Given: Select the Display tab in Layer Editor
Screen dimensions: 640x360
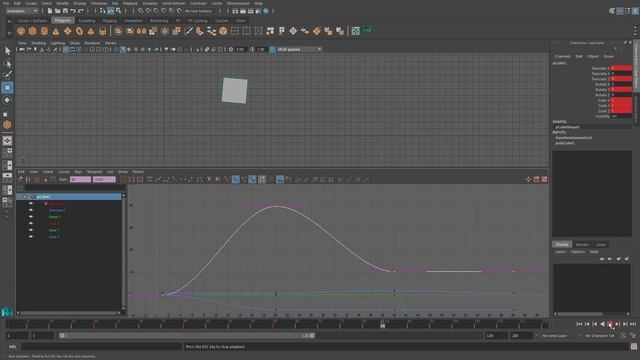Looking at the screenshot, I should (x=562, y=244).
